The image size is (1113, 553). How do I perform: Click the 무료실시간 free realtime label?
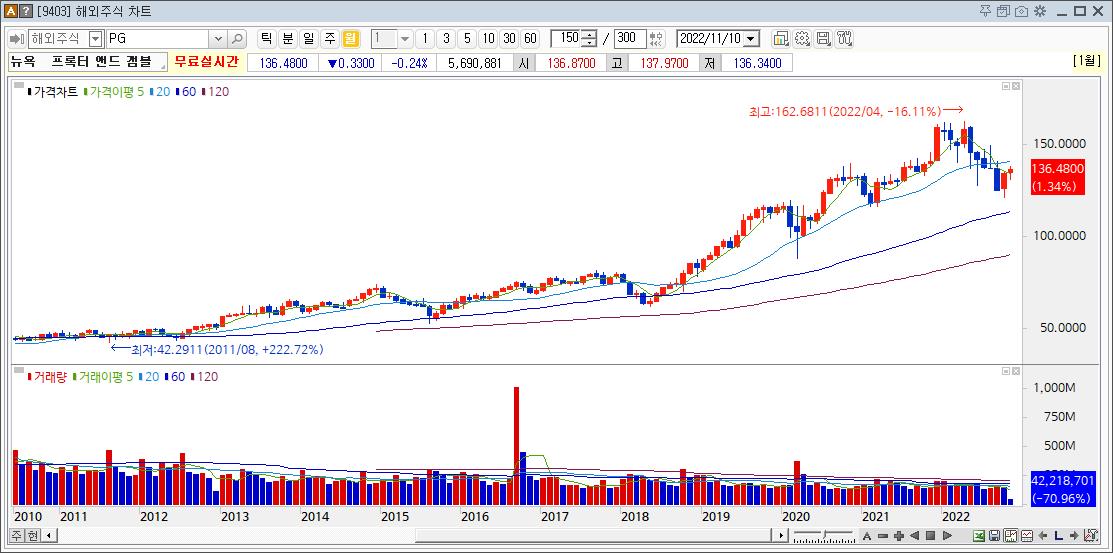click(x=207, y=62)
